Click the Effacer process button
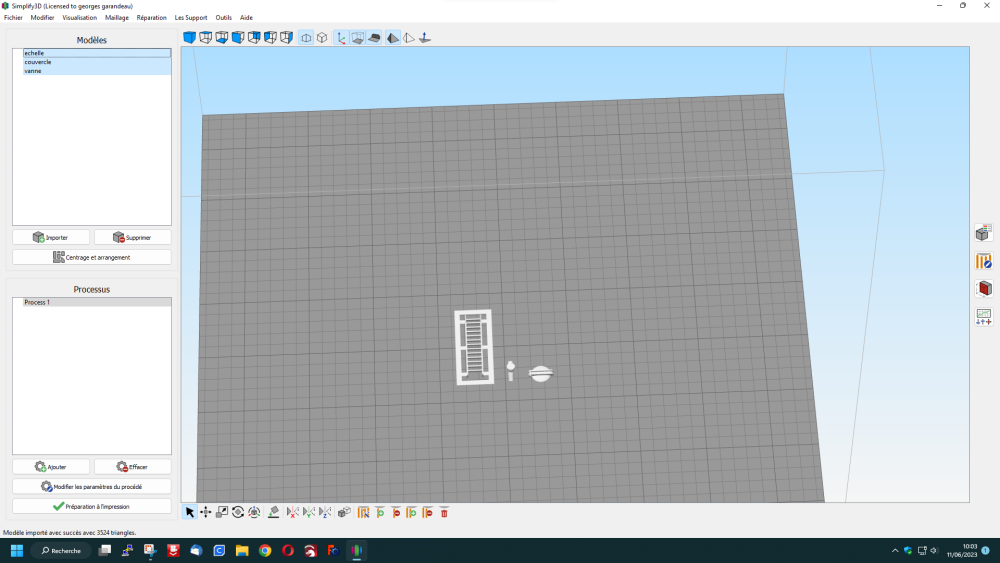 133,467
